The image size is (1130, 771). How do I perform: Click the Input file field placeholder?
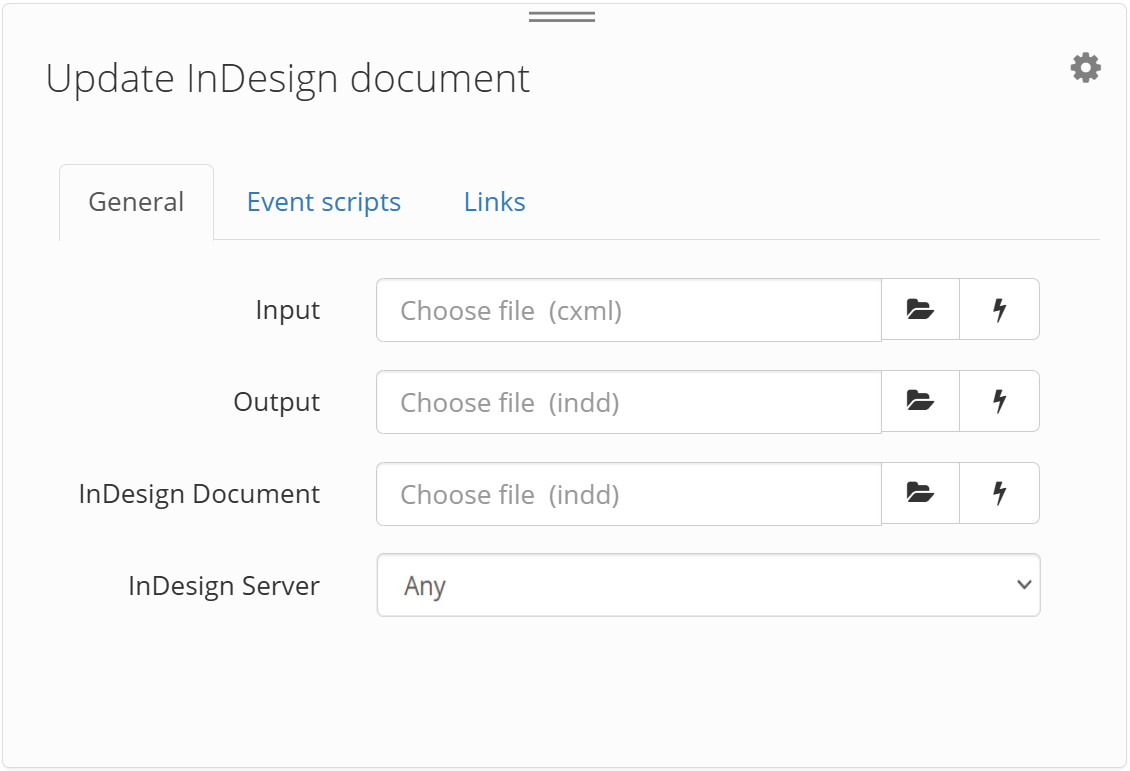coord(628,309)
